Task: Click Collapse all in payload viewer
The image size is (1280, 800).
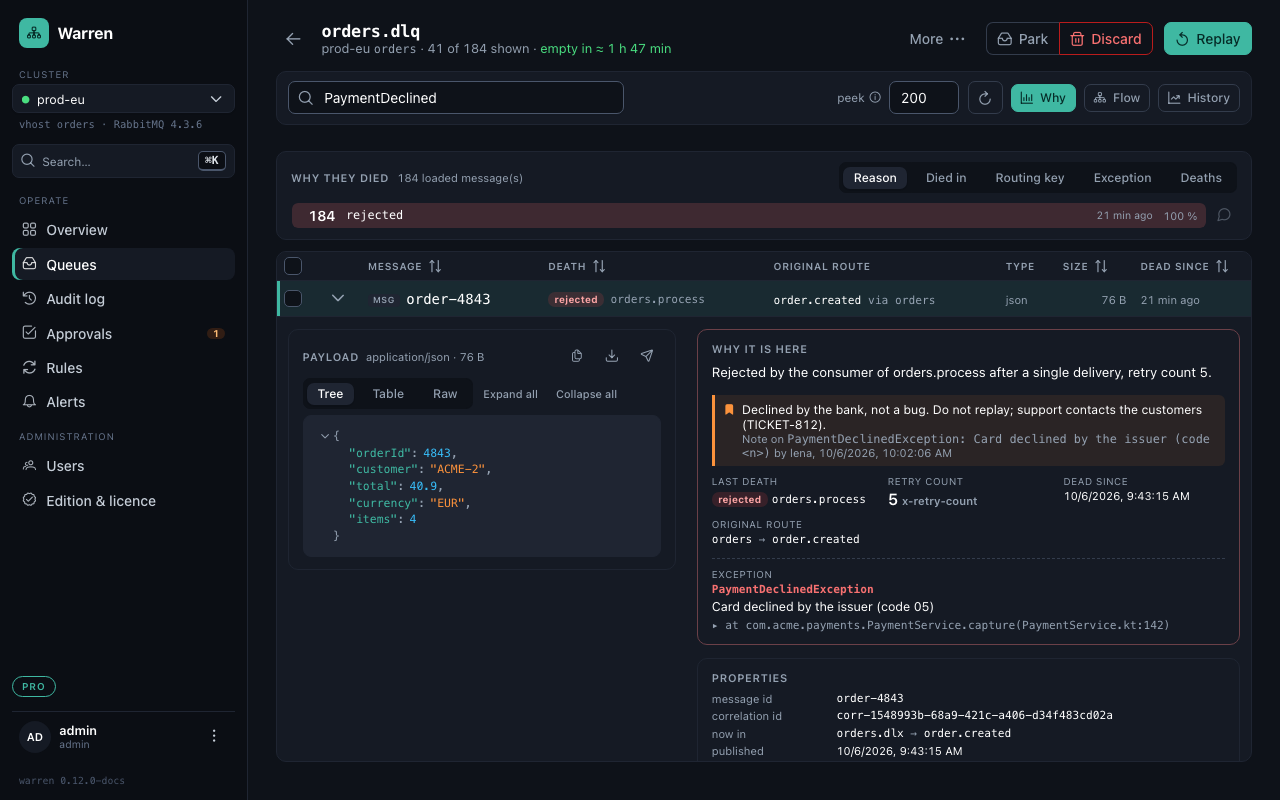Action: click(586, 394)
